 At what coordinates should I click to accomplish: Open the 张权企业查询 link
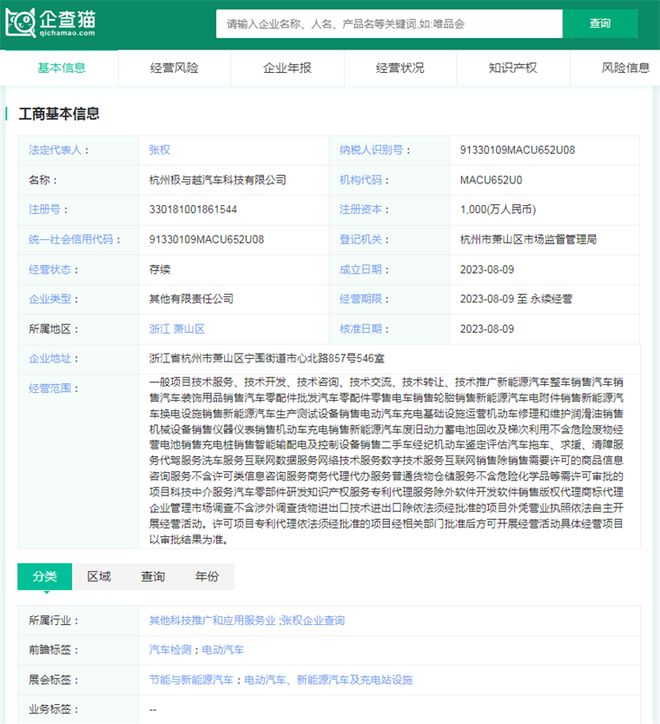point(313,621)
